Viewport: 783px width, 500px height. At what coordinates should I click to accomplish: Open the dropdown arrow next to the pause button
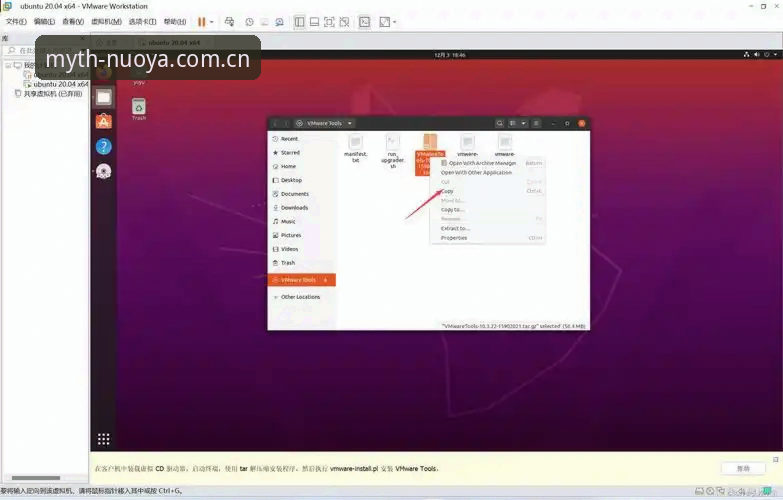click(212, 21)
